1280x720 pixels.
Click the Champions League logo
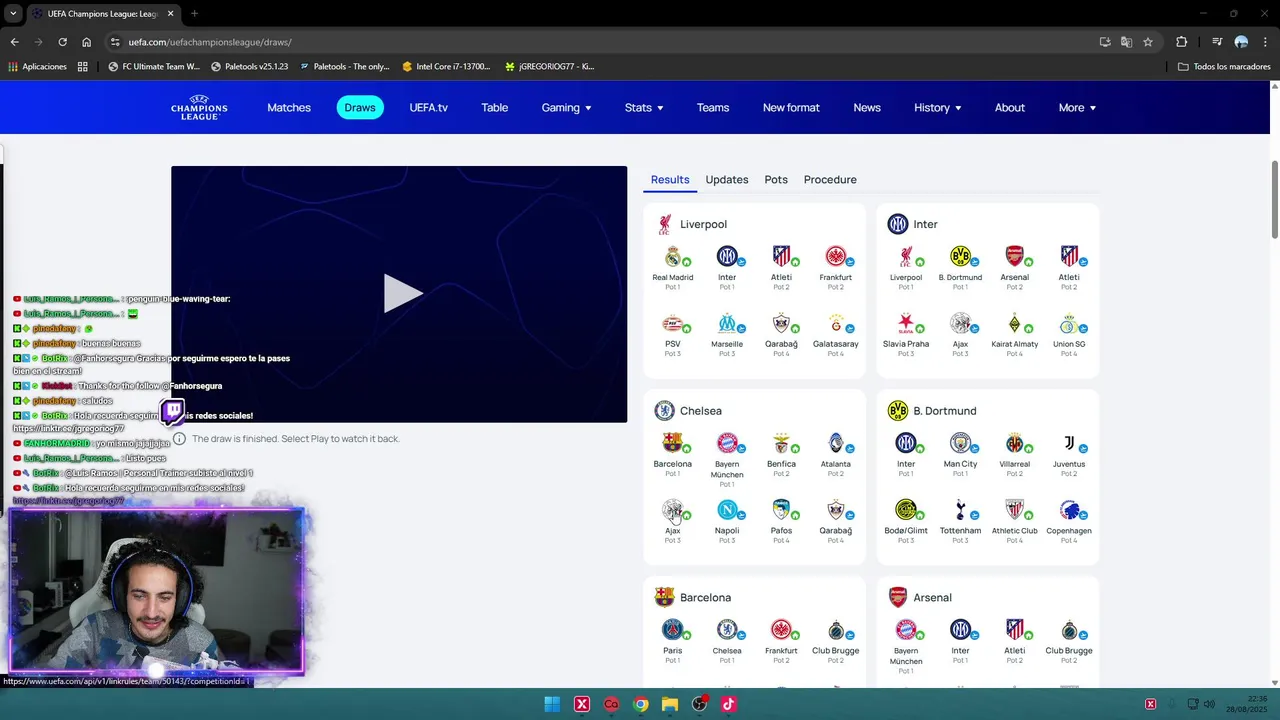(x=199, y=107)
